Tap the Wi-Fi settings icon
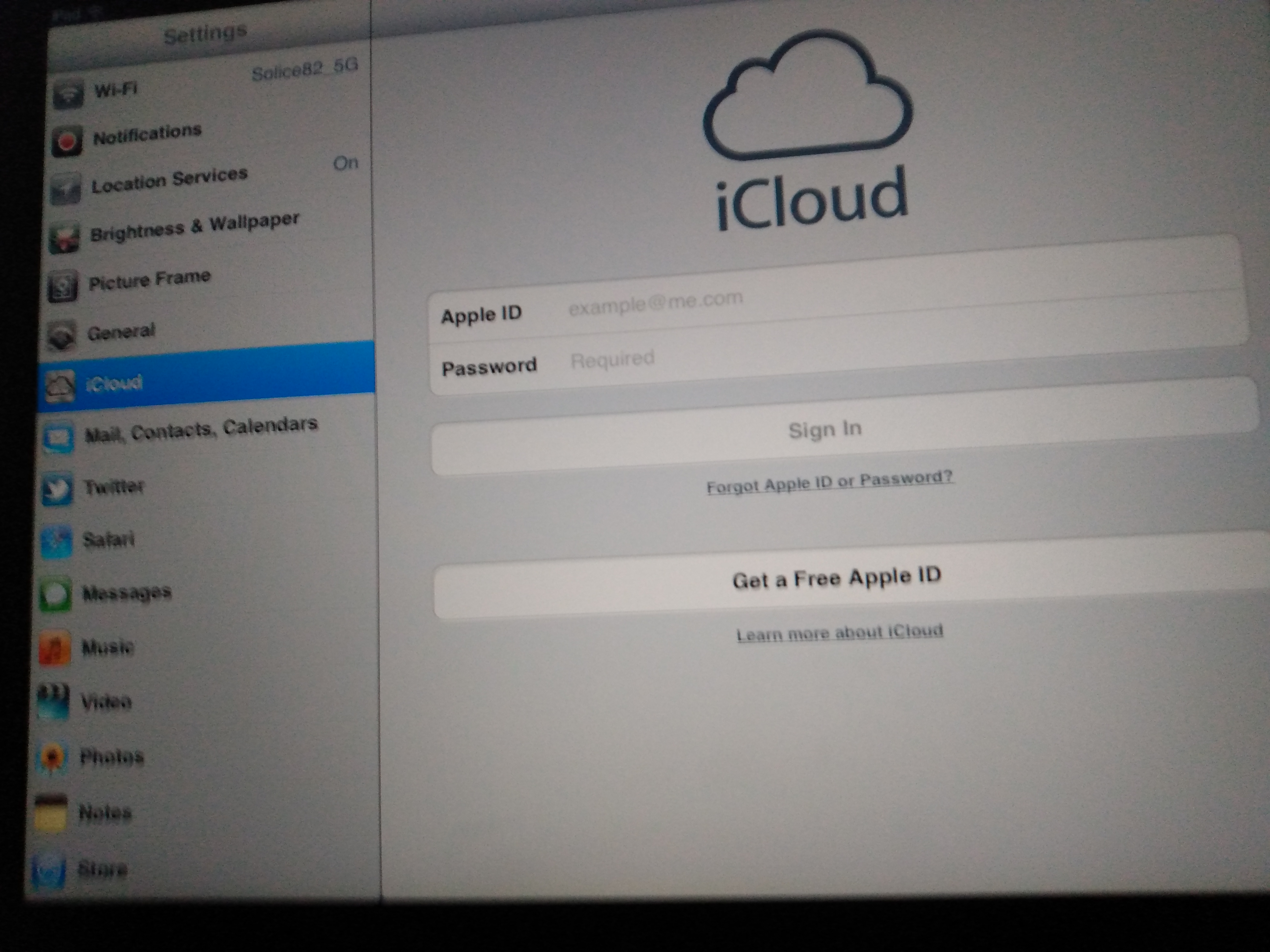Viewport: 1270px width, 952px height. pos(68,95)
